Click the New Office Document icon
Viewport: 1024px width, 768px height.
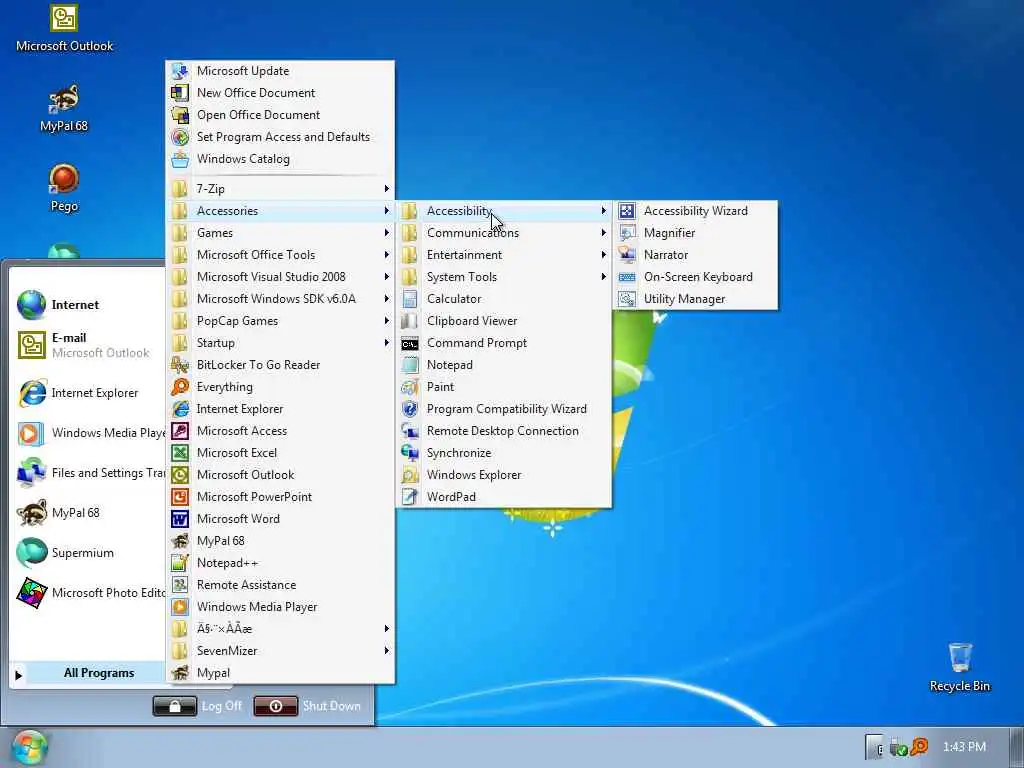[x=180, y=93]
